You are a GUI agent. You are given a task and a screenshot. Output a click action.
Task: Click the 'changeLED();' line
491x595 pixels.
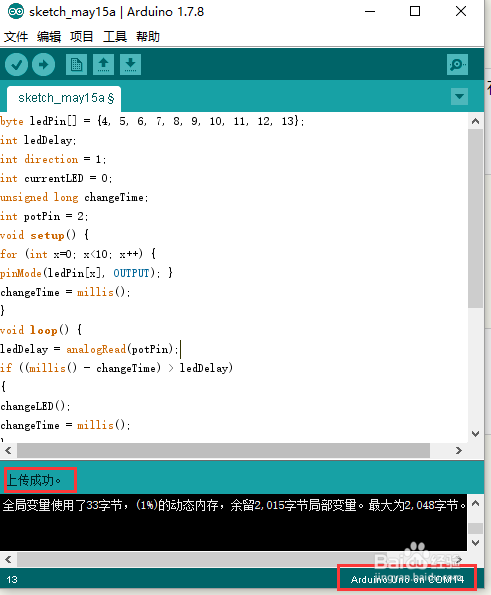35,406
